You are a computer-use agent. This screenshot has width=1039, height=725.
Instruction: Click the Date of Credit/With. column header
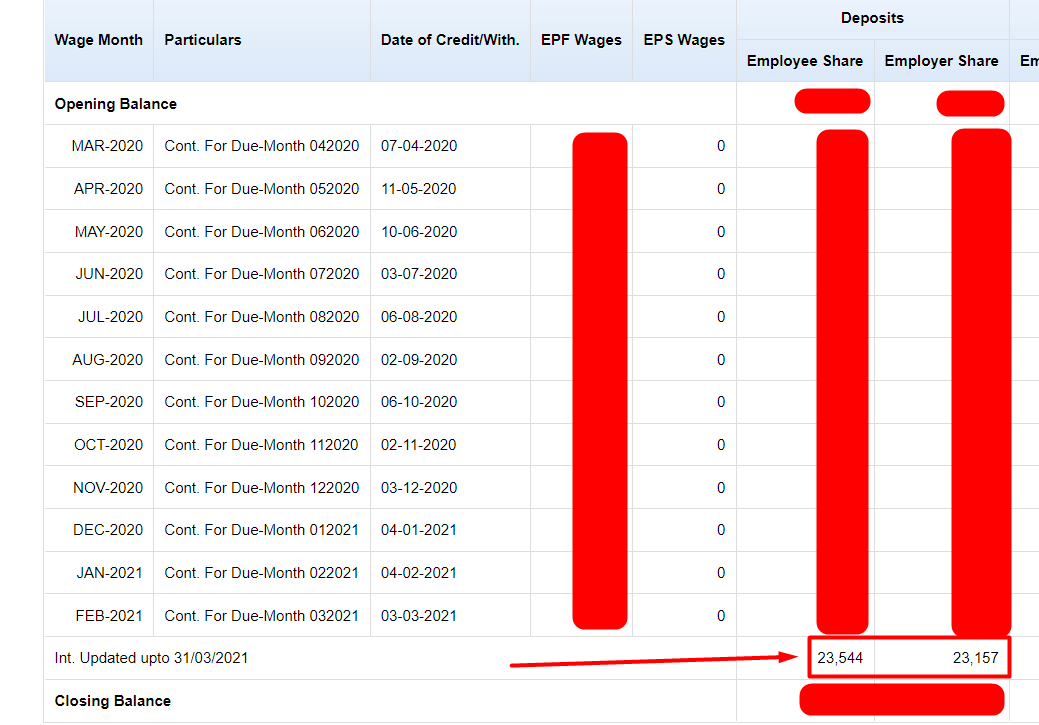[x=448, y=40]
